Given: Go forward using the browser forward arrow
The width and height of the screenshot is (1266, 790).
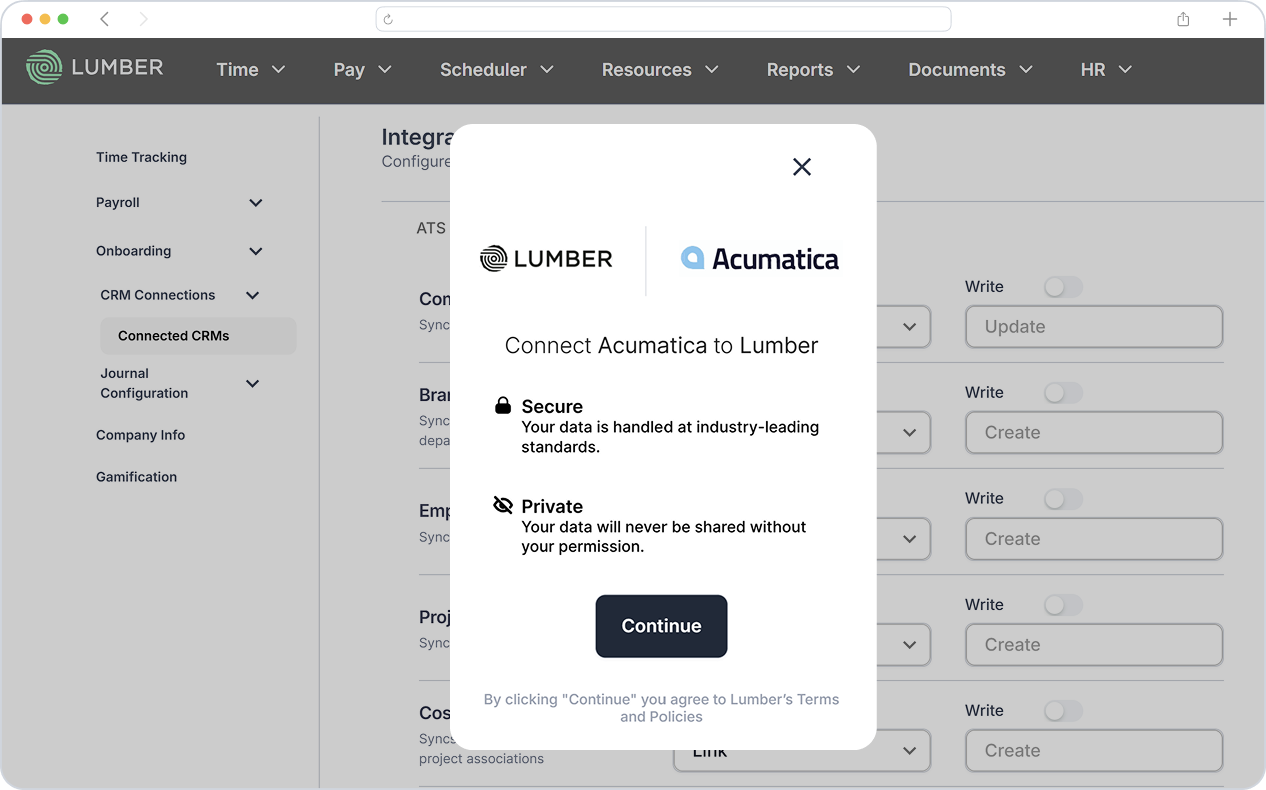Looking at the screenshot, I should pyautogui.click(x=143, y=19).
